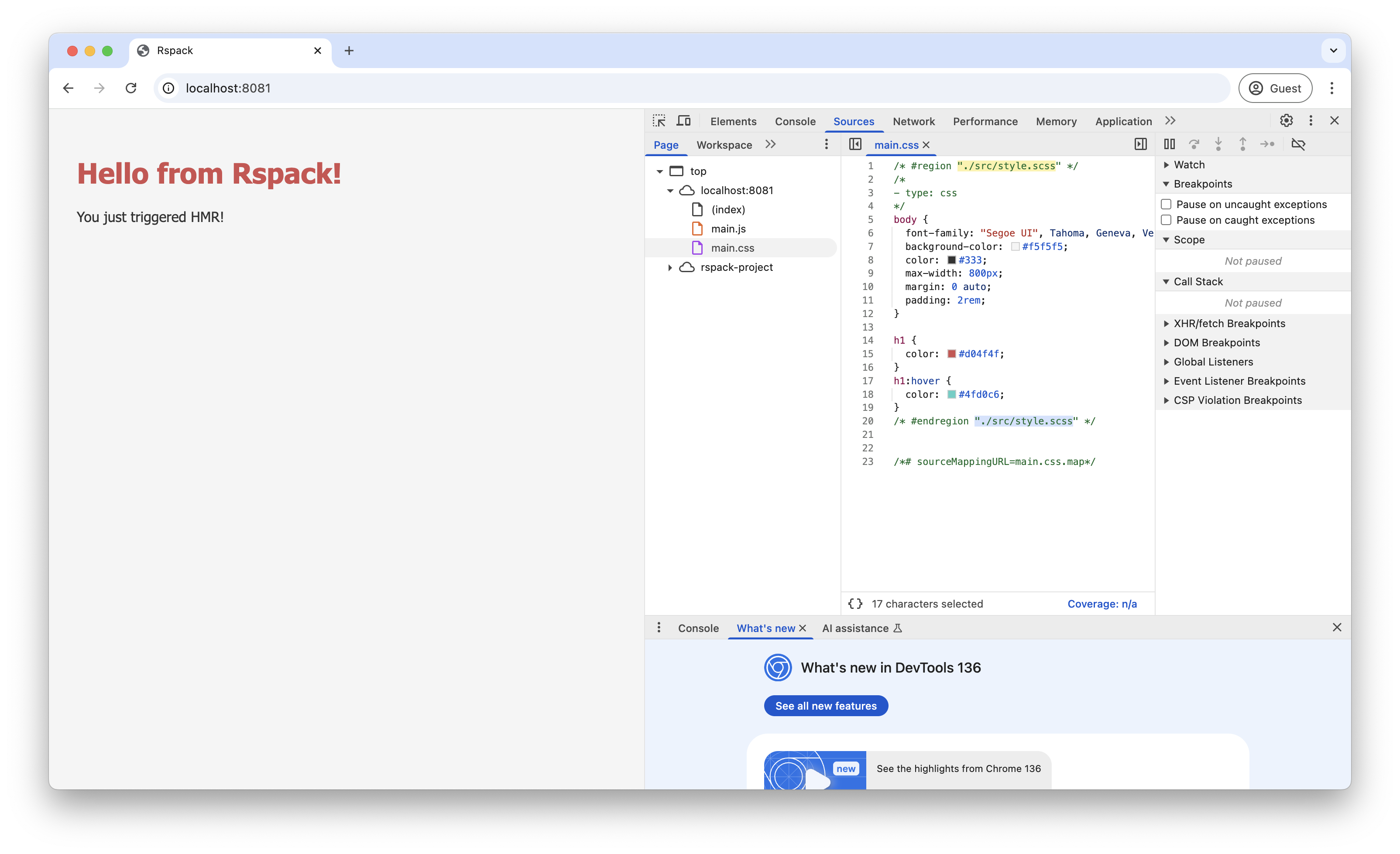Reload the page

[x=130, y=88]
